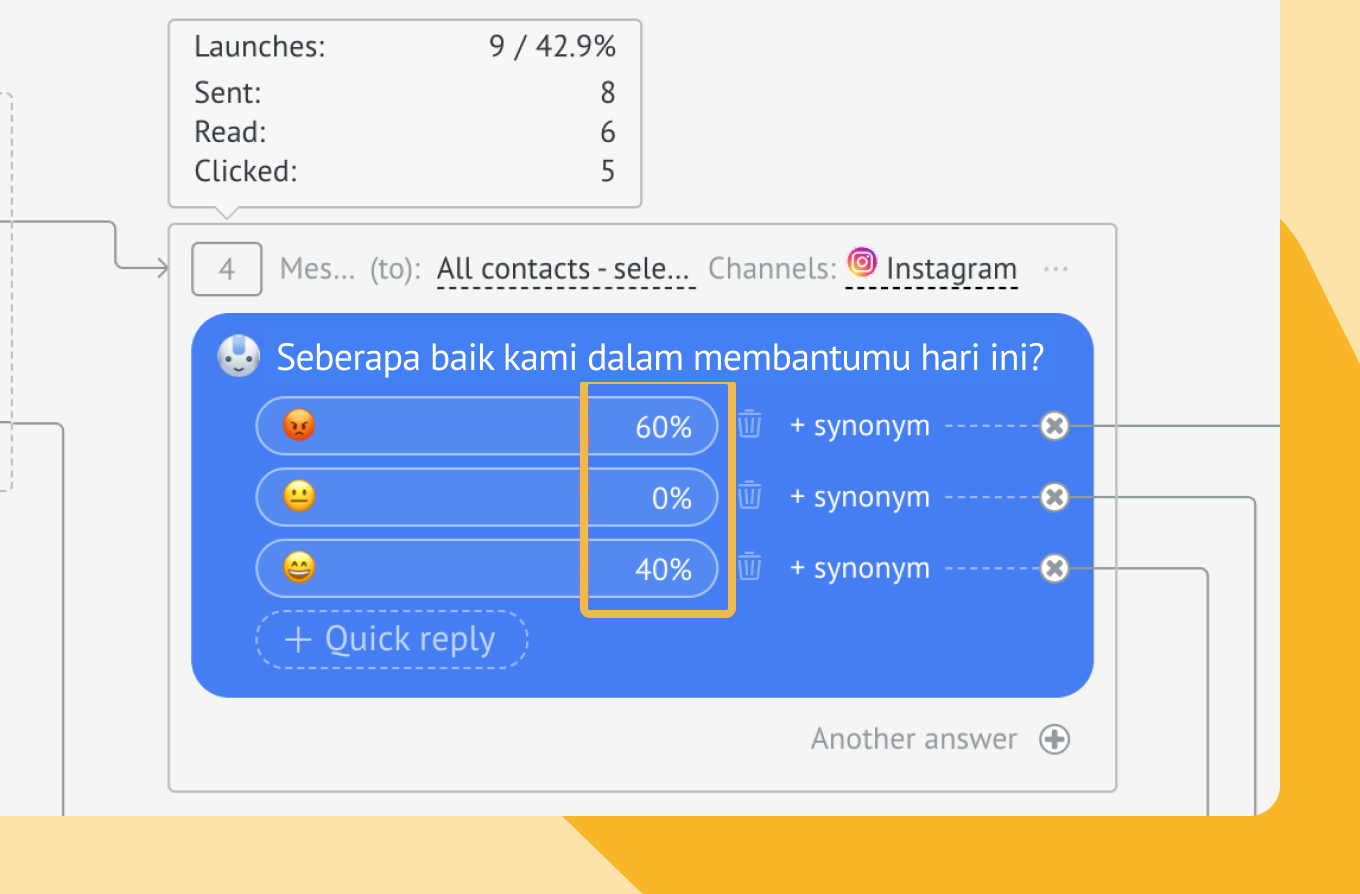Delete the grinning emoji quick reply
Image resolution: width=1360 pixels, height=894 pixels.
[750, 568]
